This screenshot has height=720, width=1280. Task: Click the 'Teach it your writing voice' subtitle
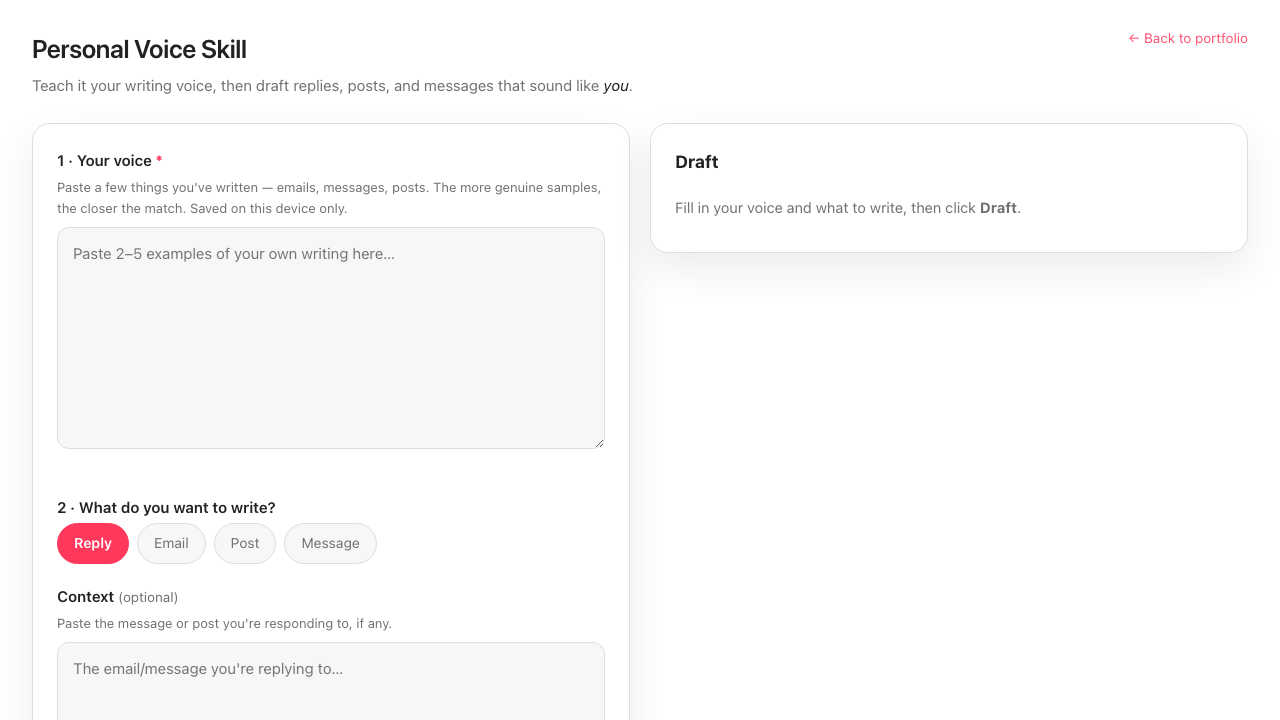(332, 86)
